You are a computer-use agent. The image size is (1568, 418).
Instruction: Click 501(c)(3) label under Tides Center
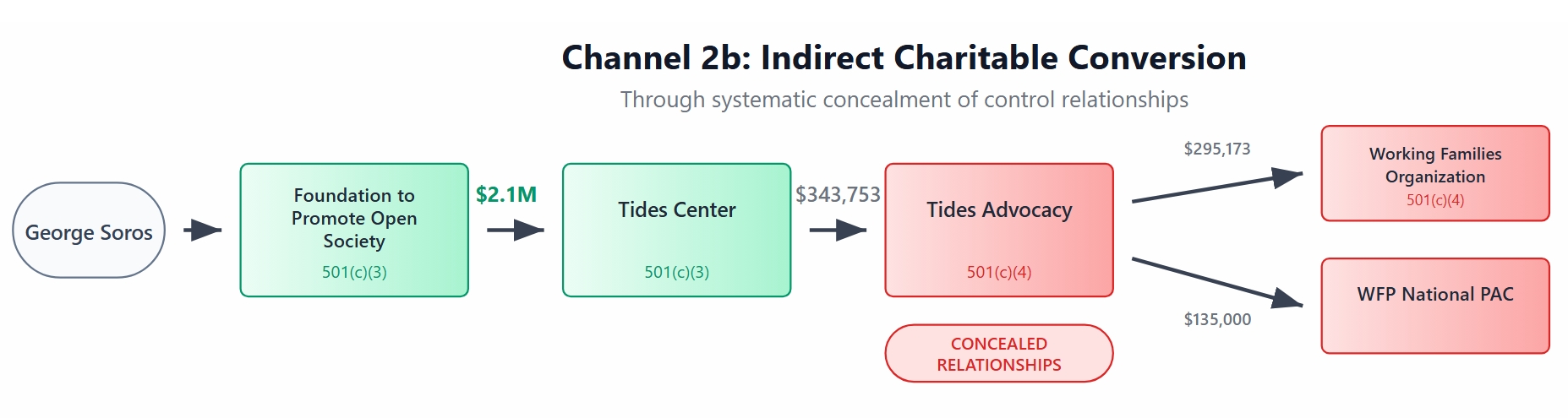(x=676, y=272)
